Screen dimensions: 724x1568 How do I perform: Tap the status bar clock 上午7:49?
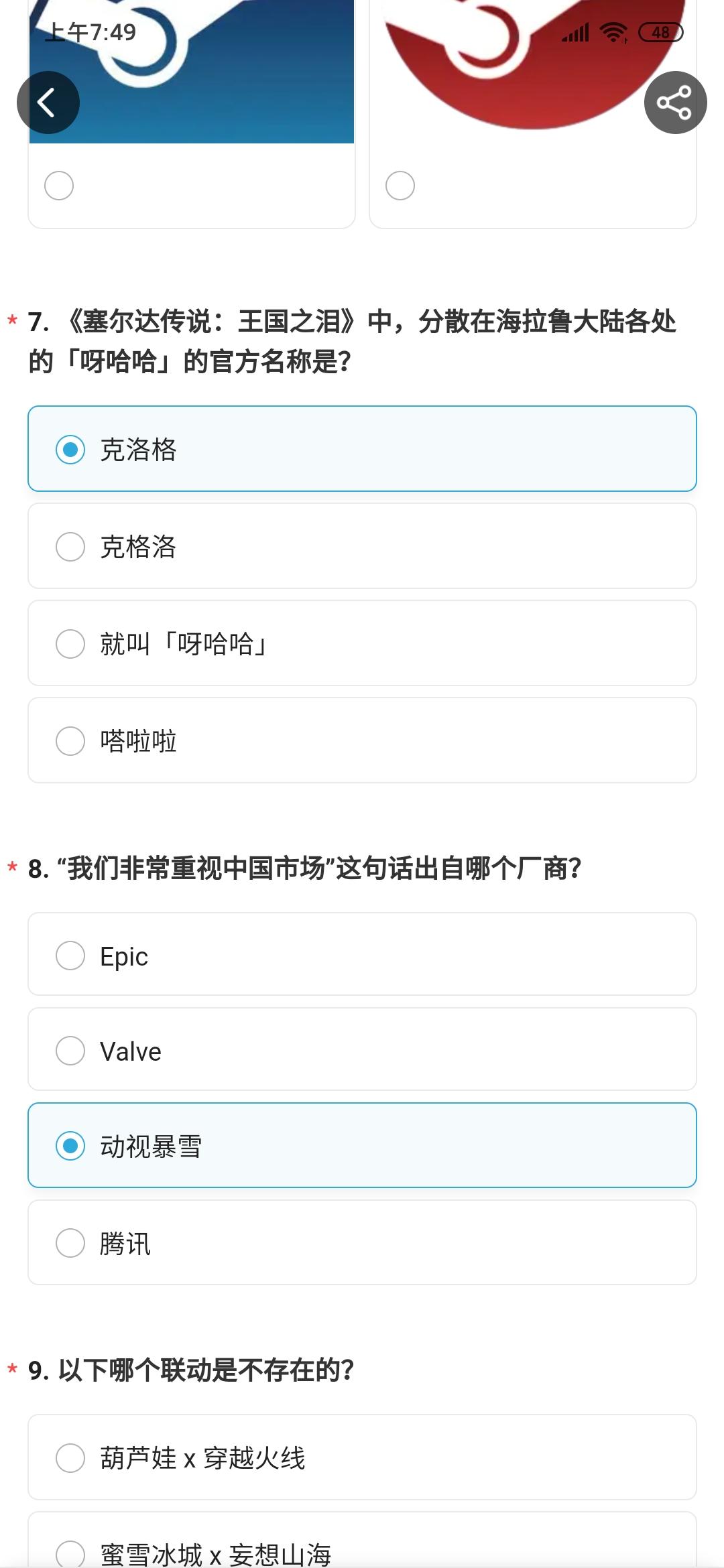click(x=90, y=32)
